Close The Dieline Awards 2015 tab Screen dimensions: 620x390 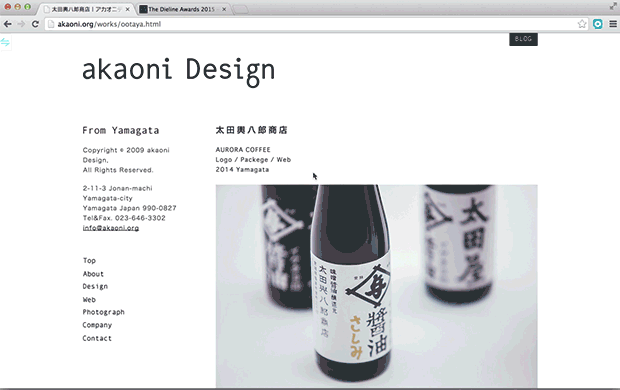(224, 9)
